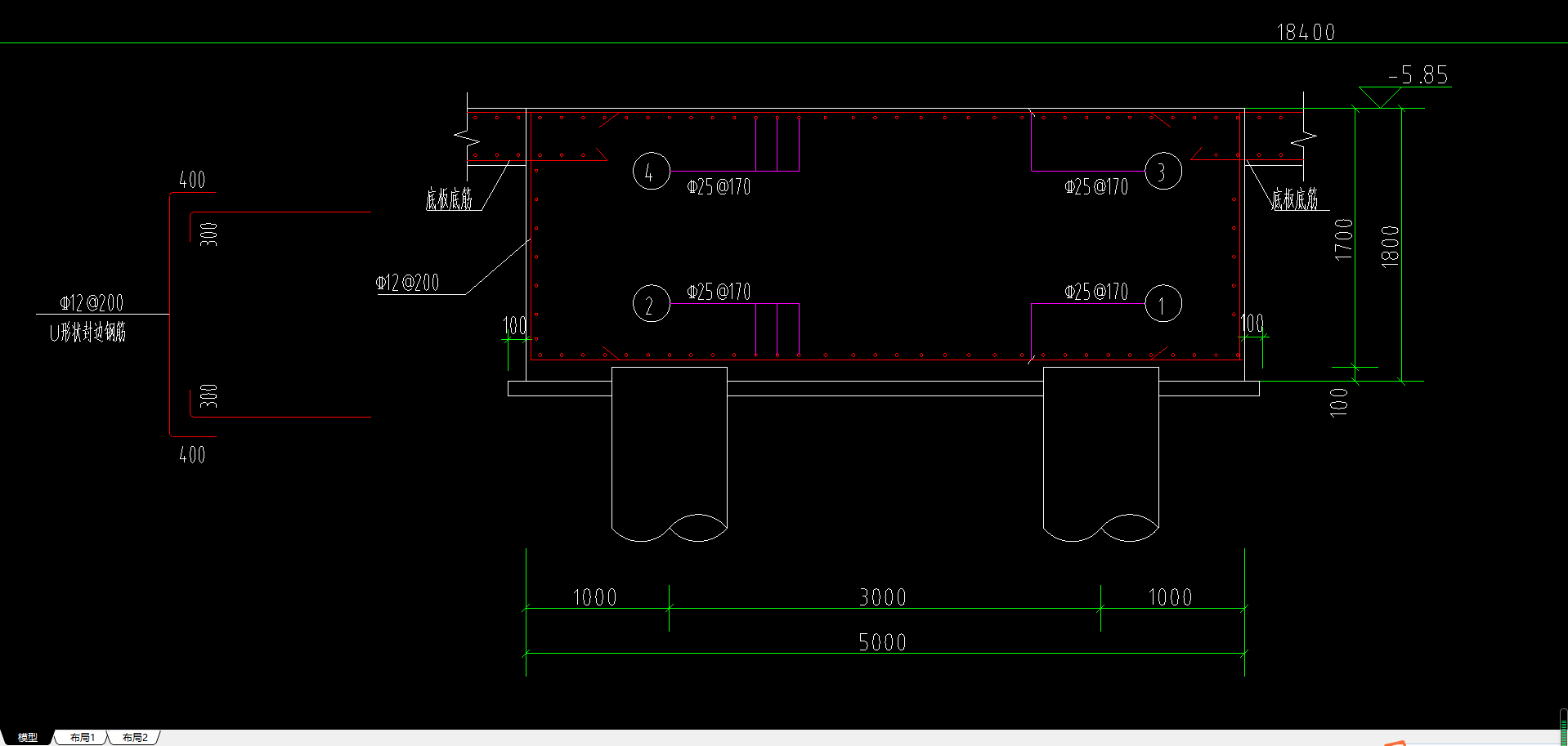
Task: Select the 1700 vertical dimension text
Action: click(x=1343, y=239)
